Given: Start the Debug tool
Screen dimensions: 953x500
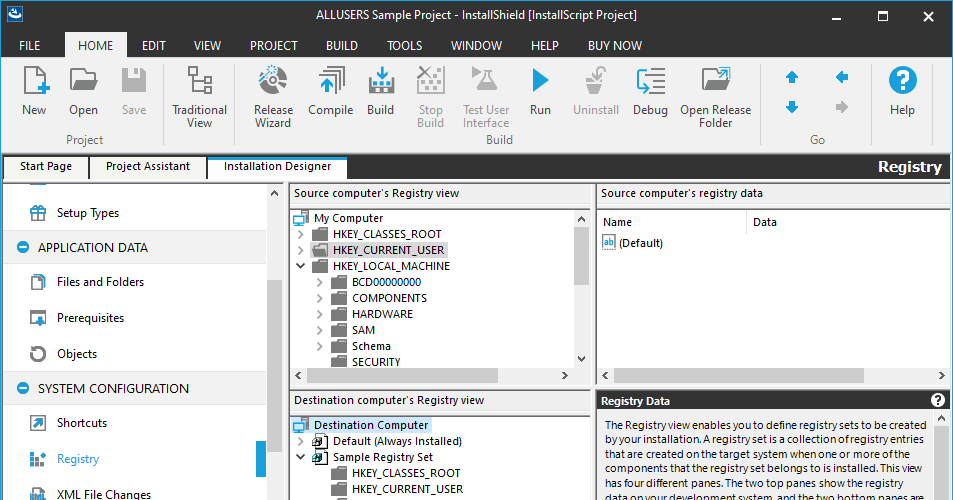Looking at the screenshot, I should [650, 91].
